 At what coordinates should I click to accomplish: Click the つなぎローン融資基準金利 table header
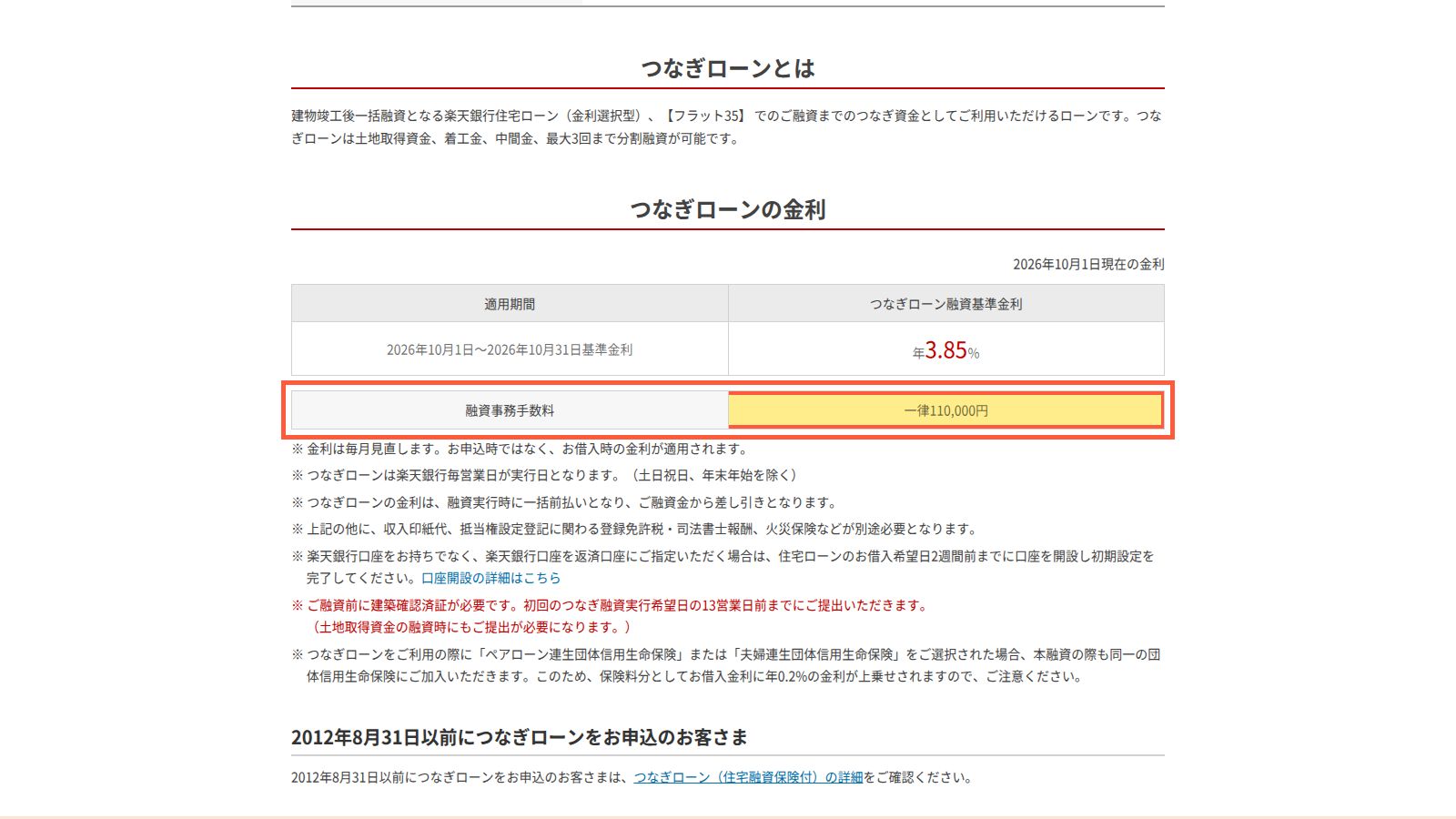tap(946, 304)
